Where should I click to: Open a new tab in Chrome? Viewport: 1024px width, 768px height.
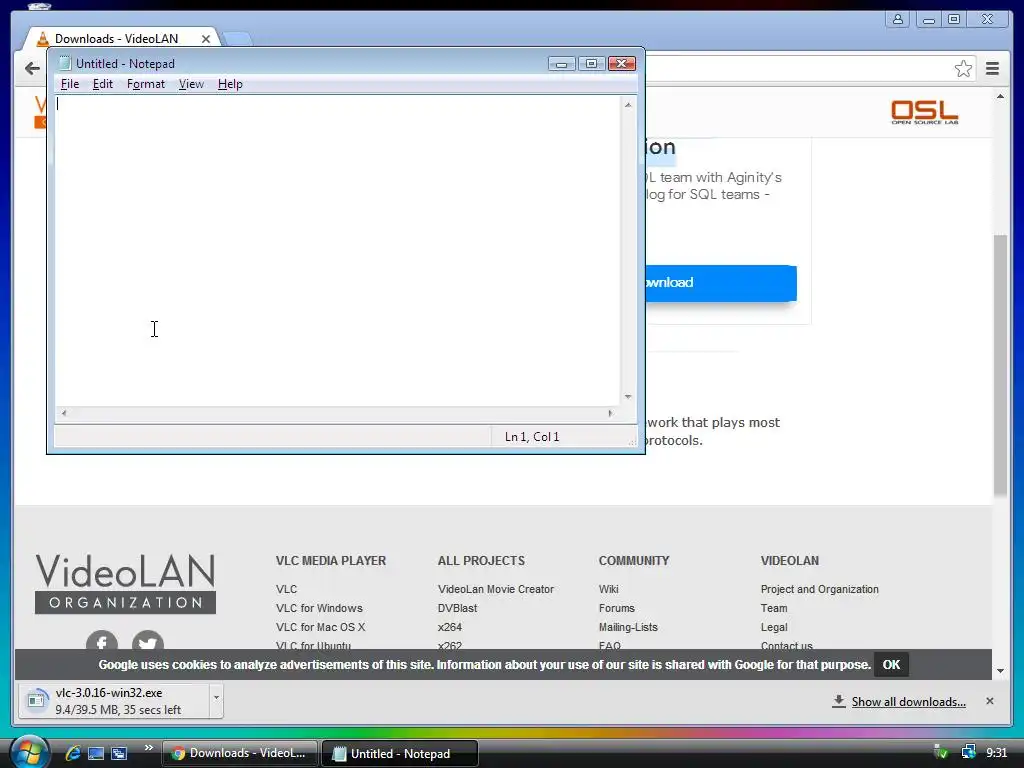click(238, 39)
